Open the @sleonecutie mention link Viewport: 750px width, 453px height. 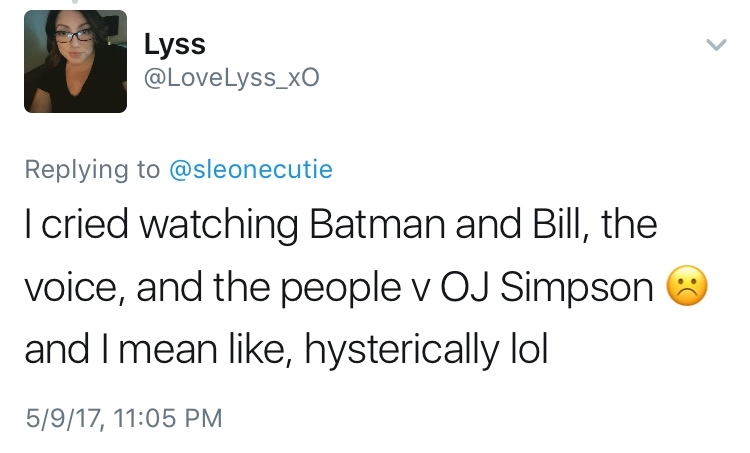tap(249, 170)
